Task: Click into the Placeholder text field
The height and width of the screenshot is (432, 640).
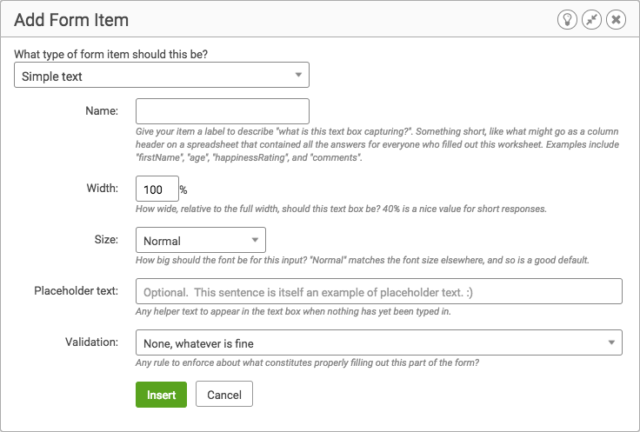Action: pos(379,292)
